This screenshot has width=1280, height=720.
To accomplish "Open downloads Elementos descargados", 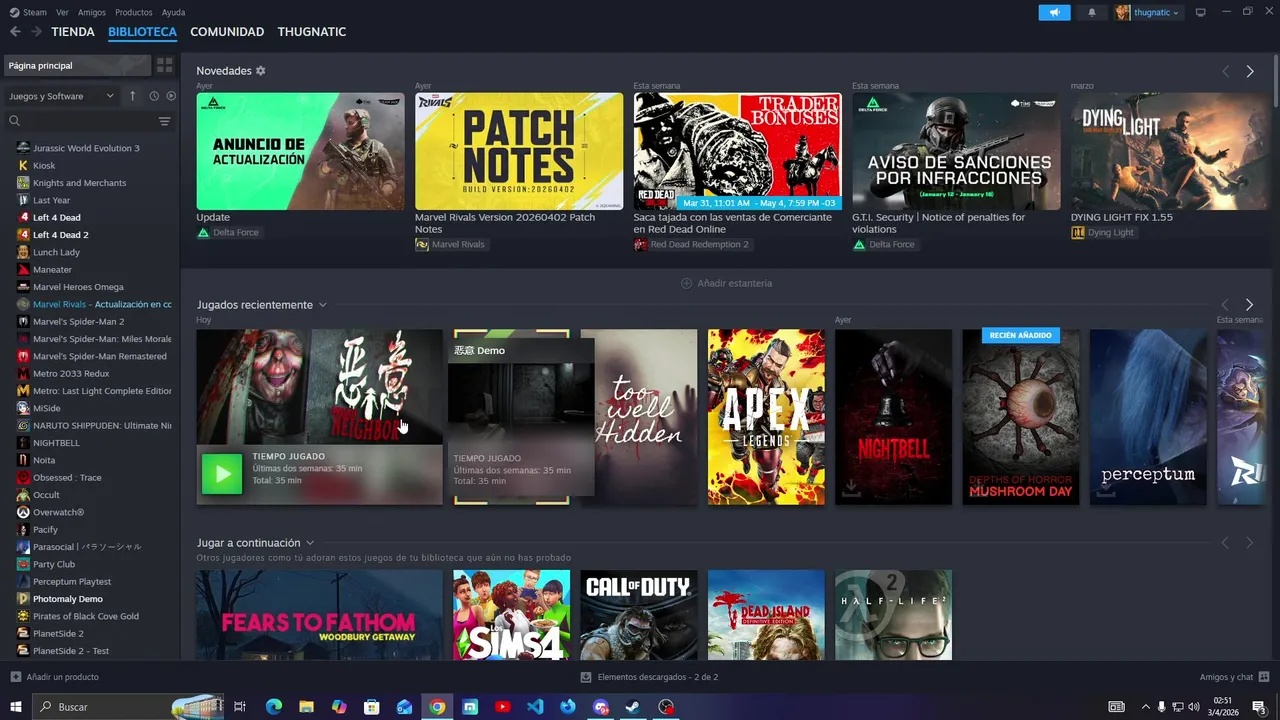I will (x=649, y=677).
